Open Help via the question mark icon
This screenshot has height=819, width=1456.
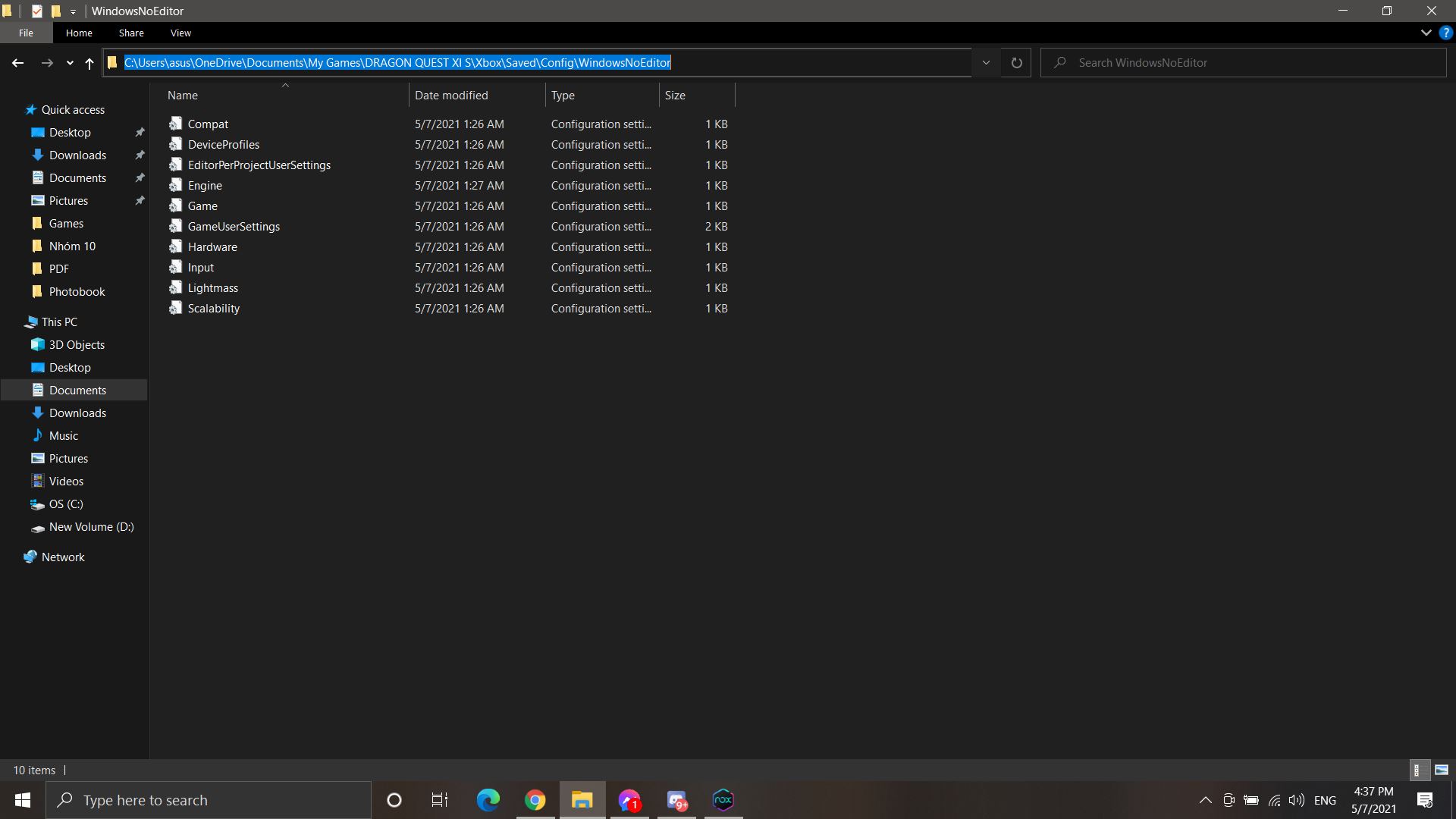click(1445, 33)
